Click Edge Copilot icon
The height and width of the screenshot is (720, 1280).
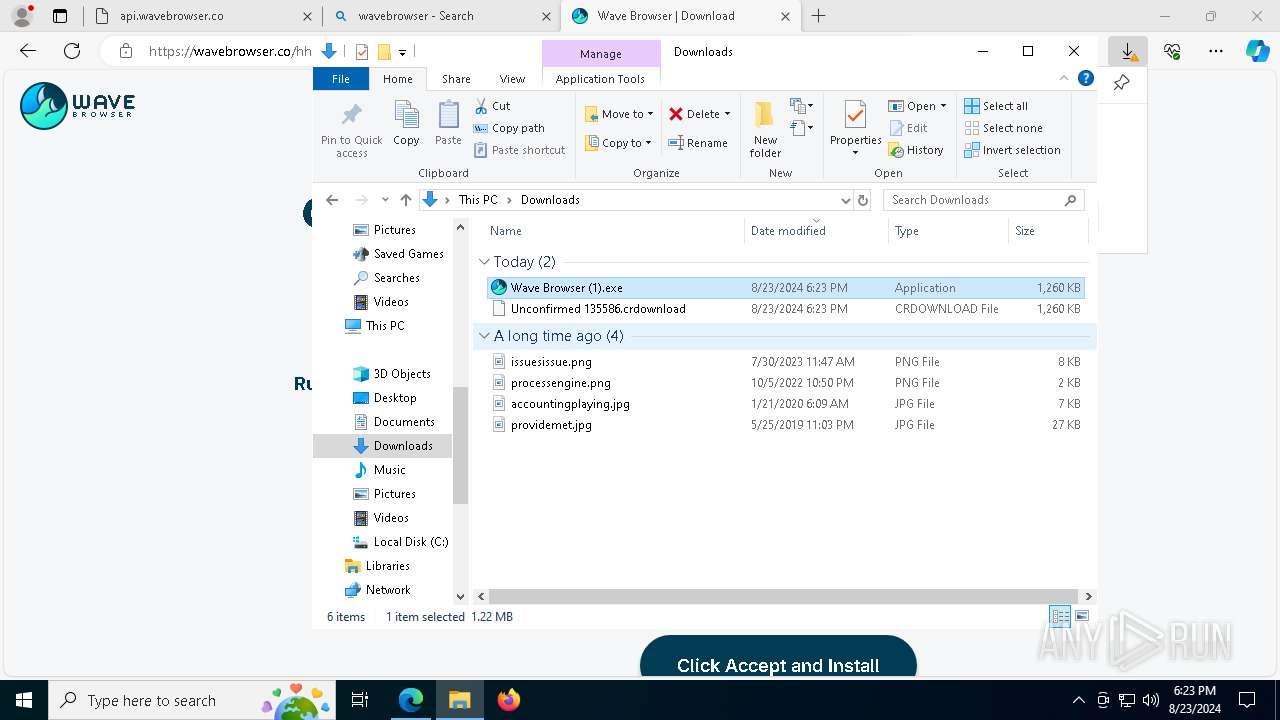[x=1258, y=51]
